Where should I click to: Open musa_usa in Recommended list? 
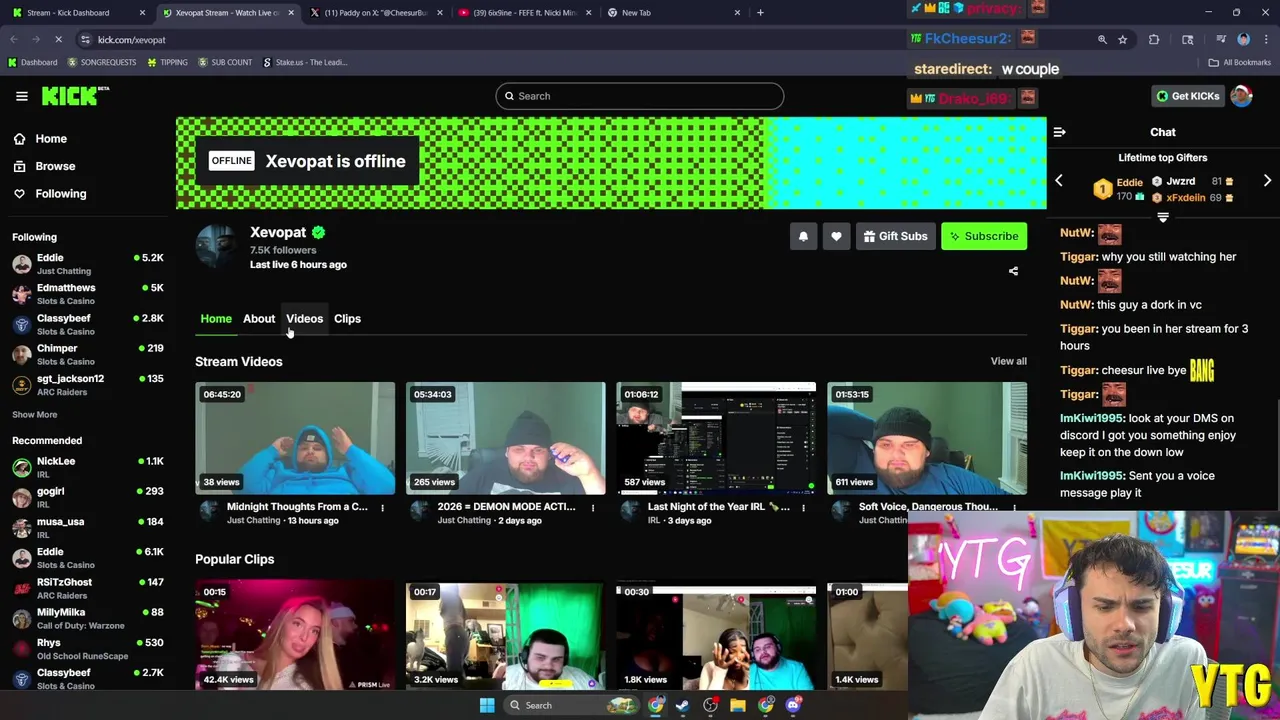pyautogui.click(x=87, y=527)
